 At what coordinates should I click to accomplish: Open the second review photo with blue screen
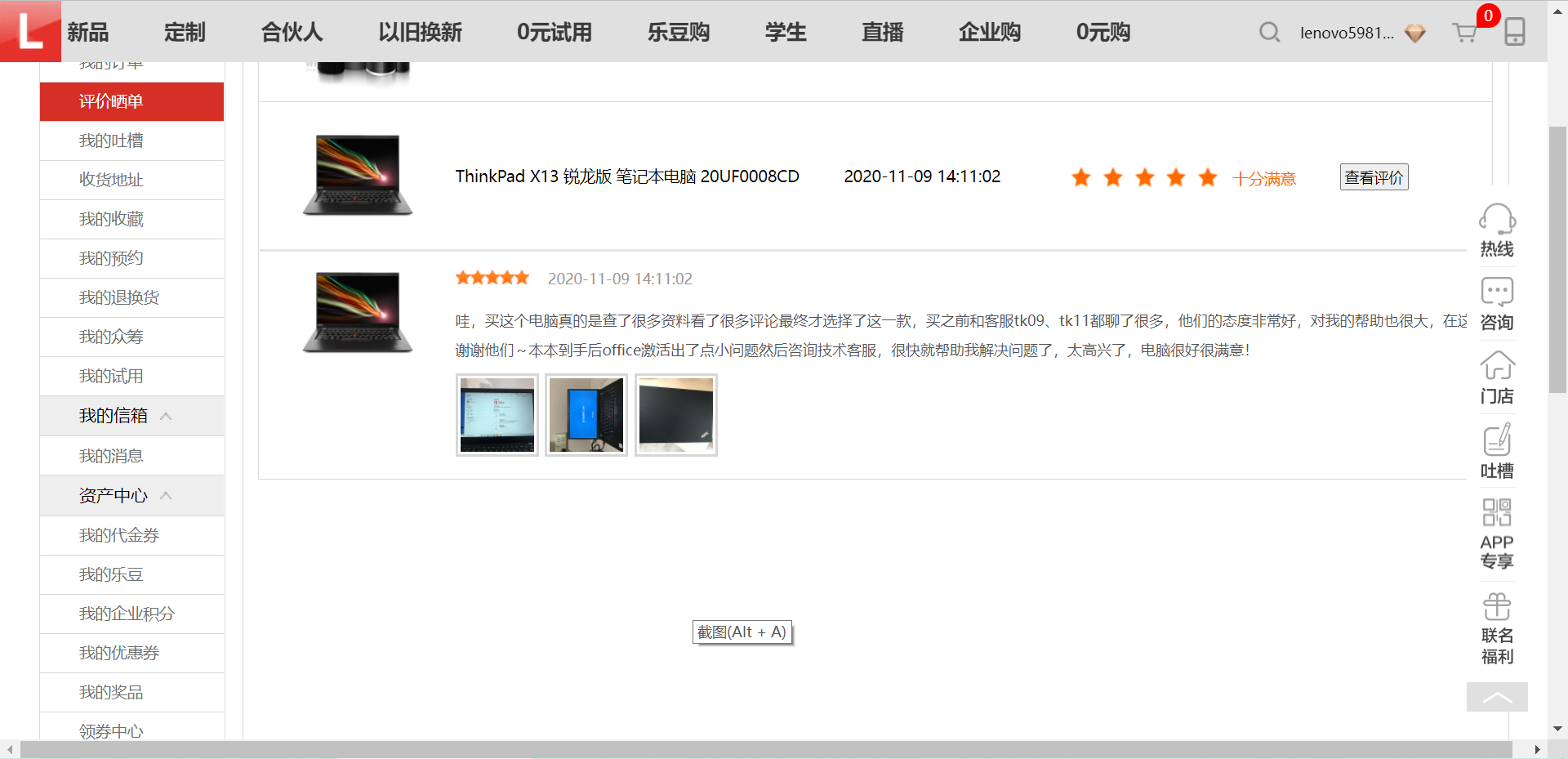pyautogui.click(x=586, y=415)
